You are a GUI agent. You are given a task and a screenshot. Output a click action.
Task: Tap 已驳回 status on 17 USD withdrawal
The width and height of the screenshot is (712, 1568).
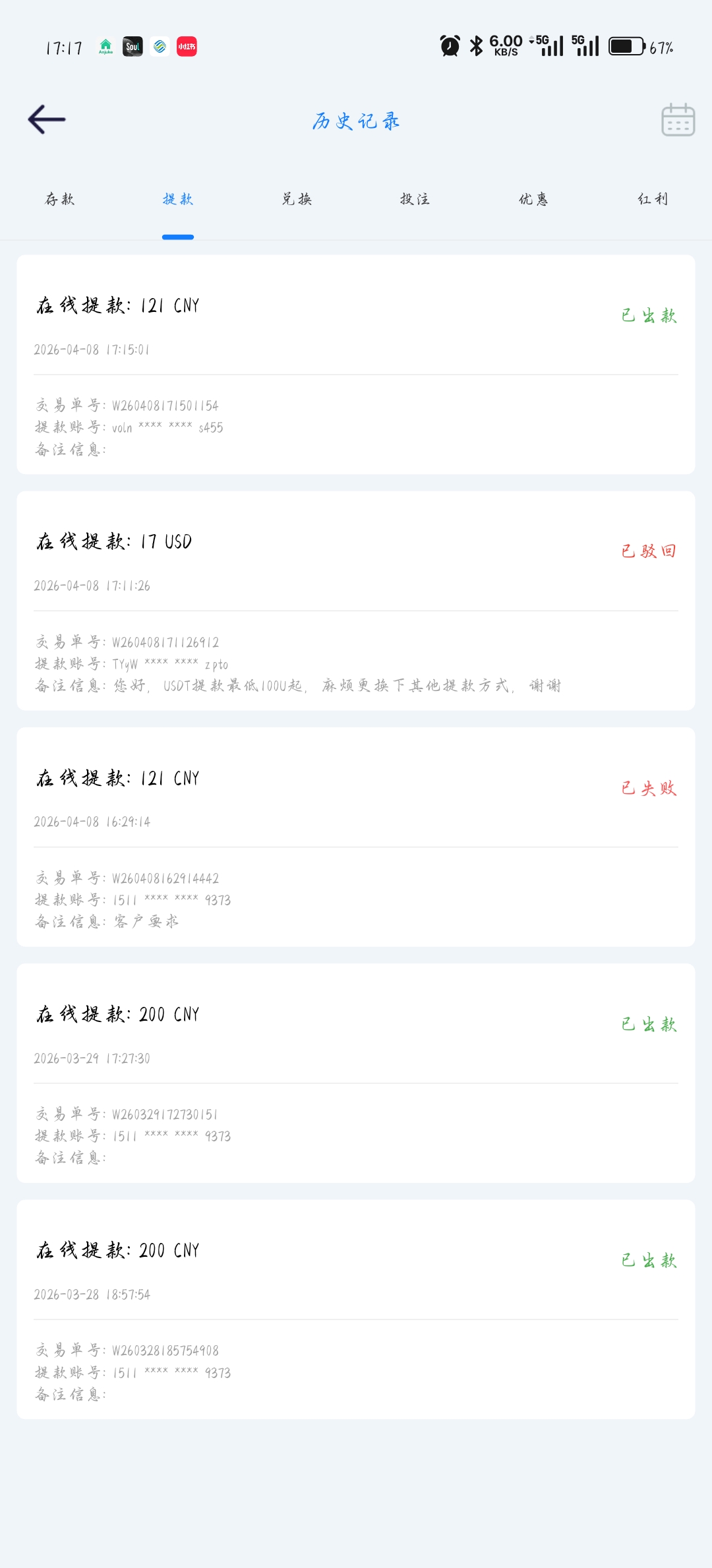pyautogui.click(x=649, y=551)
